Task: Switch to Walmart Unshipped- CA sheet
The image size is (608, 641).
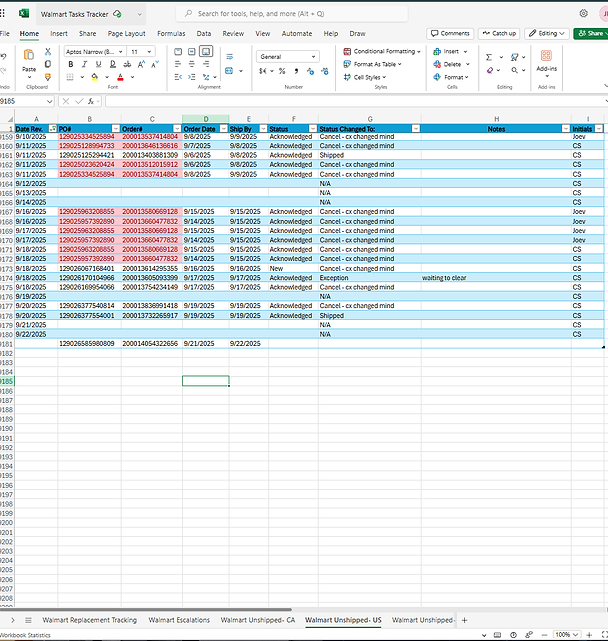Action: click(x=258, y=620)
